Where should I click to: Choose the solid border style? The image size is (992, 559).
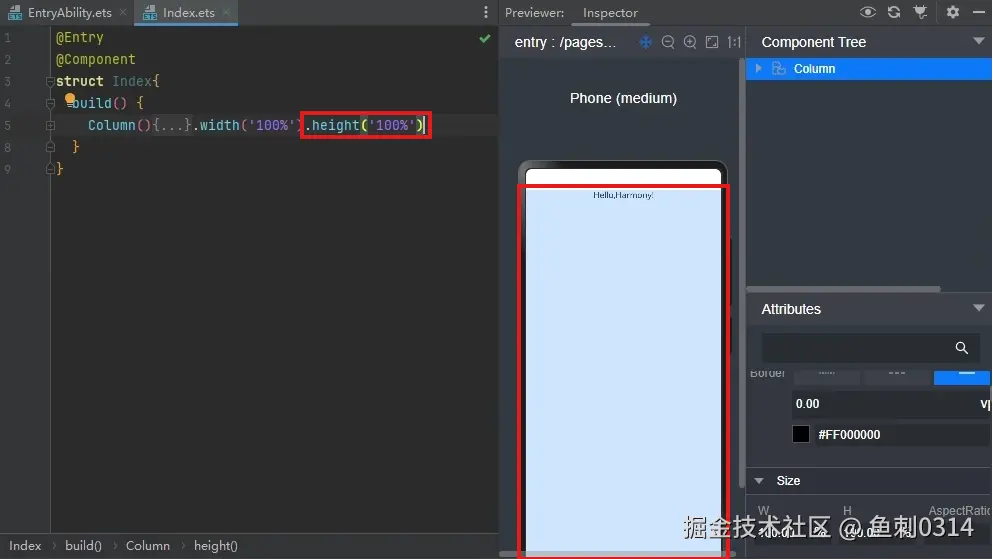962,376
